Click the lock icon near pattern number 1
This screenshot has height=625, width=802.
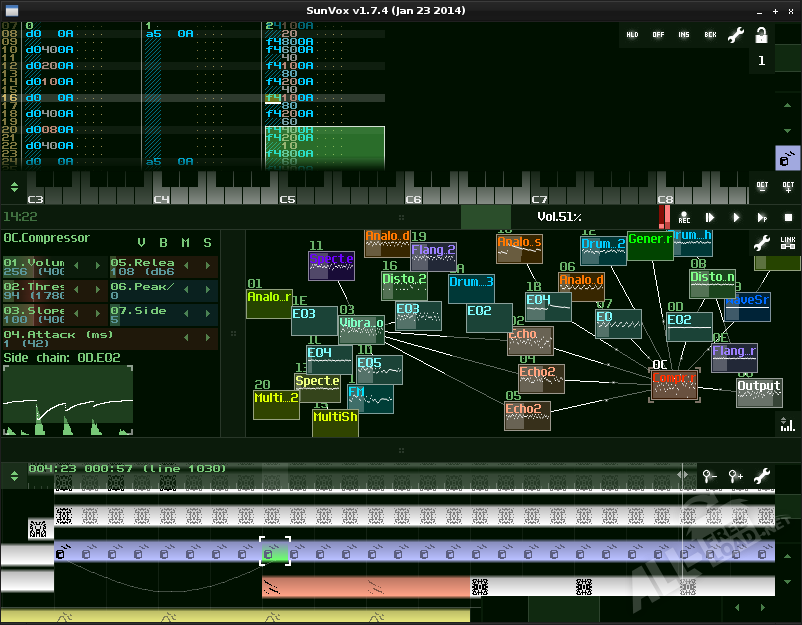point(762,35)
